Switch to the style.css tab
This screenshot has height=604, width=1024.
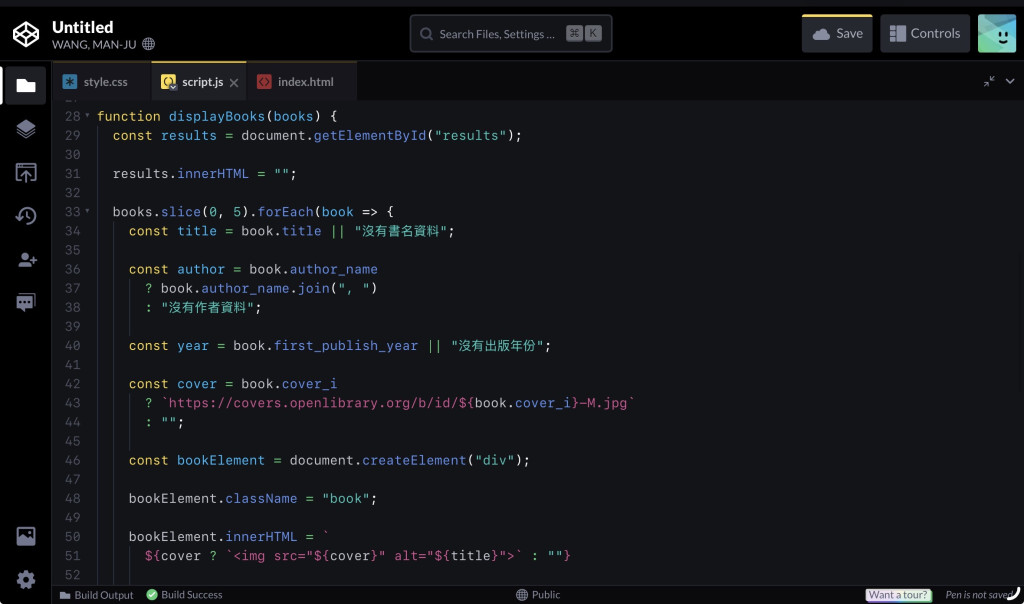pos(102,82)
